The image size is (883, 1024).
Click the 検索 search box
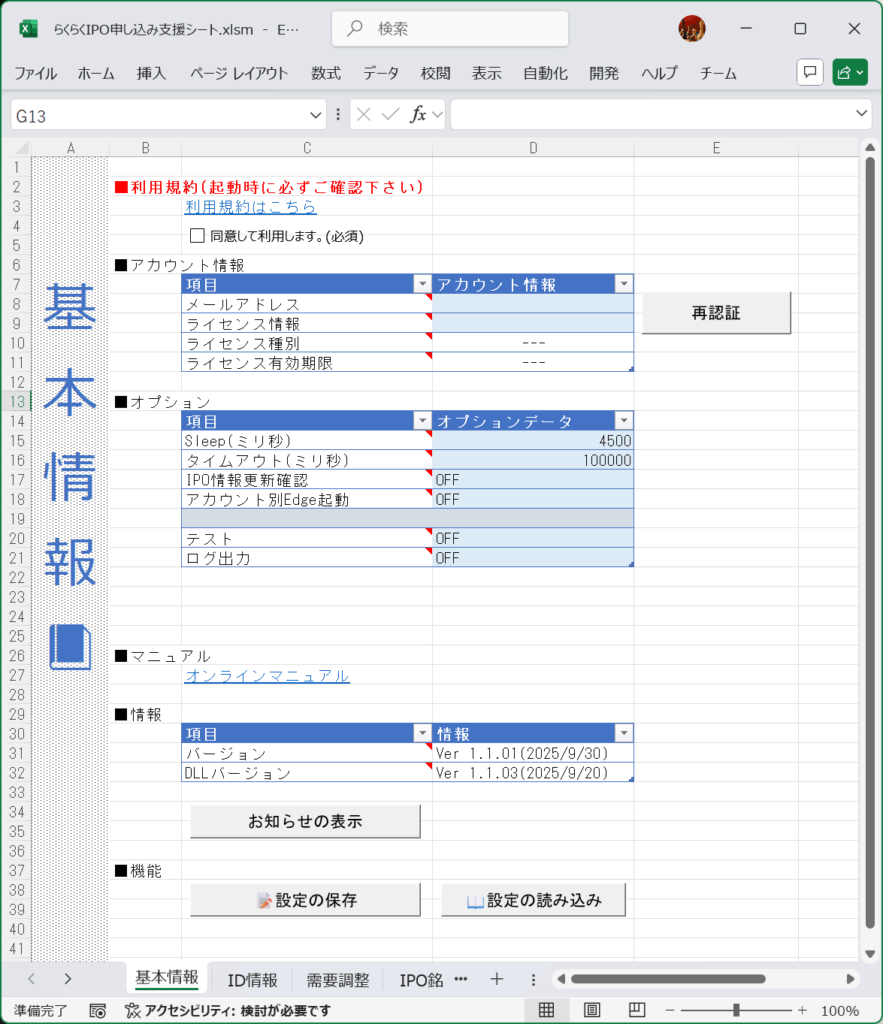point(450,29)
